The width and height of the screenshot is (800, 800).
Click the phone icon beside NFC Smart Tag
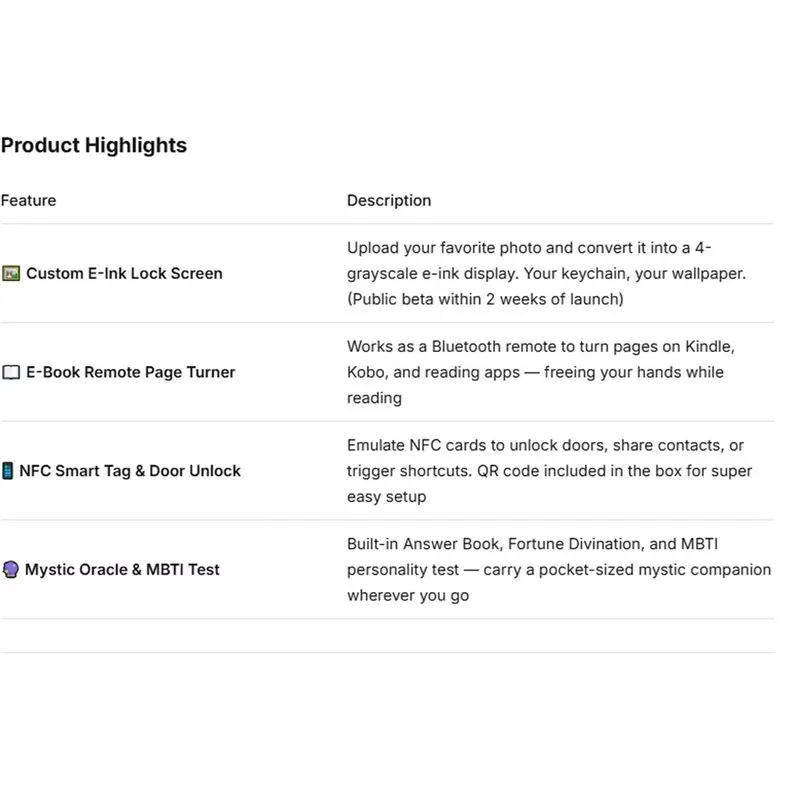[x=8, y=471]
